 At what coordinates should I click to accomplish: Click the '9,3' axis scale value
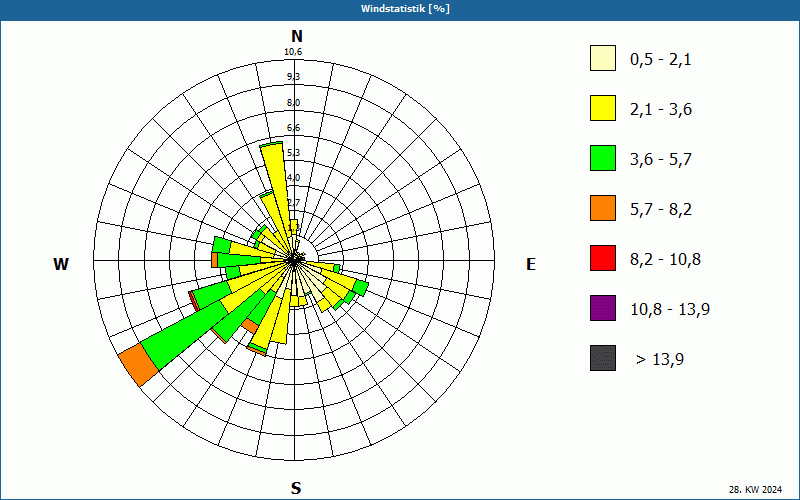click(x=293, y=77)
